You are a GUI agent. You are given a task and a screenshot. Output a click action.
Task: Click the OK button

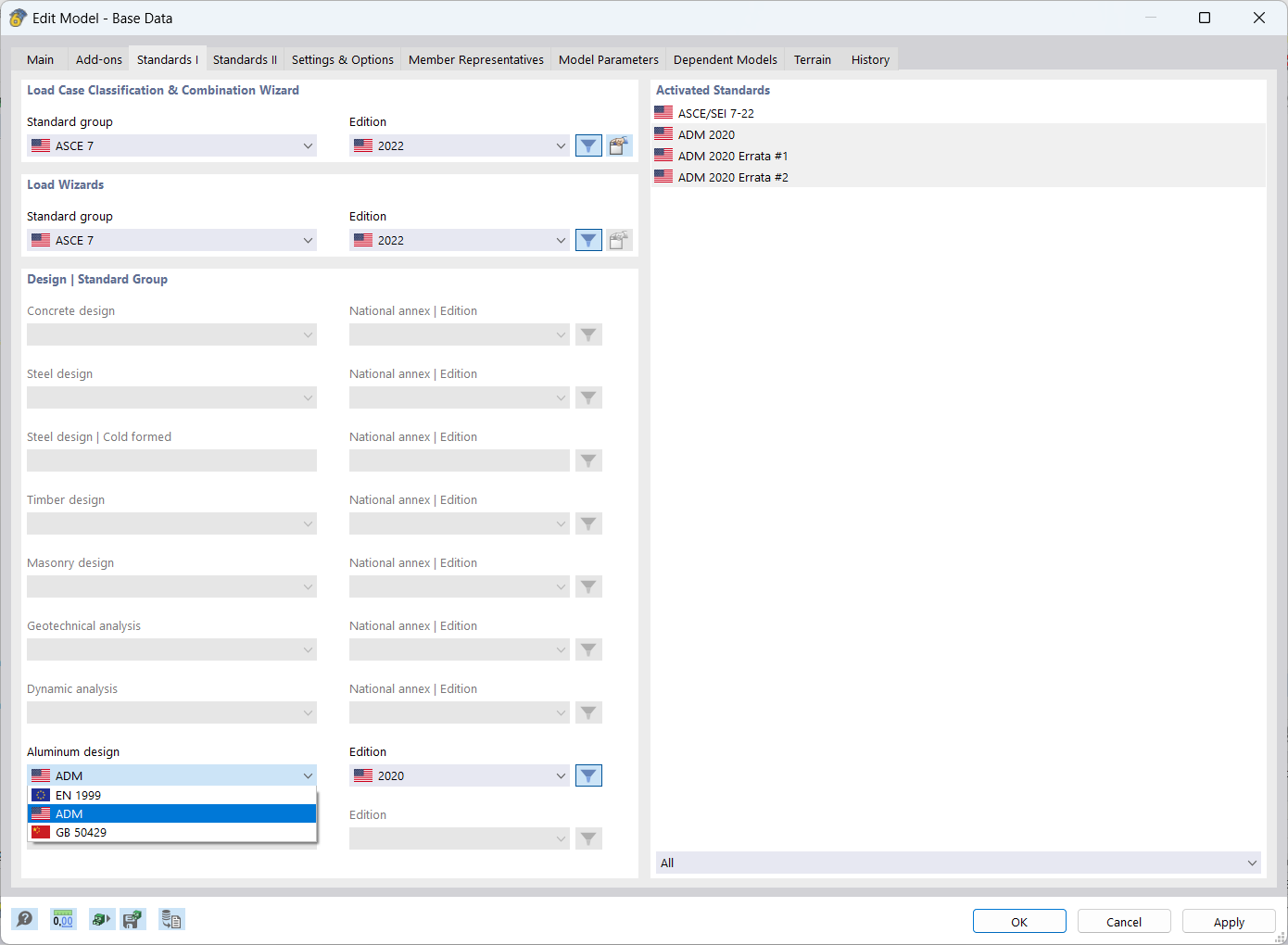(x=1019, y=922)
